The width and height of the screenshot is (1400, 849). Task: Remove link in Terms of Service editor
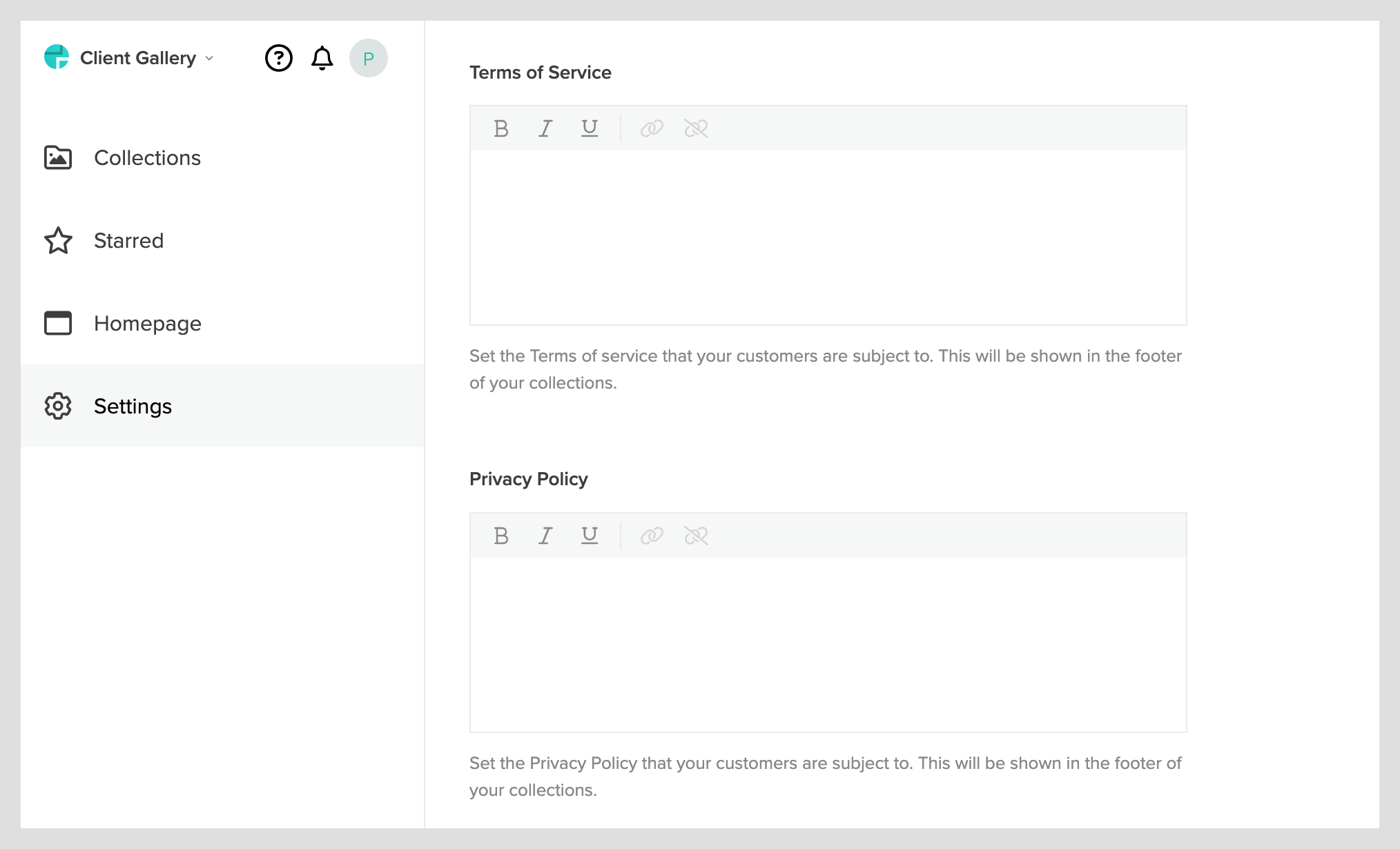696,128
